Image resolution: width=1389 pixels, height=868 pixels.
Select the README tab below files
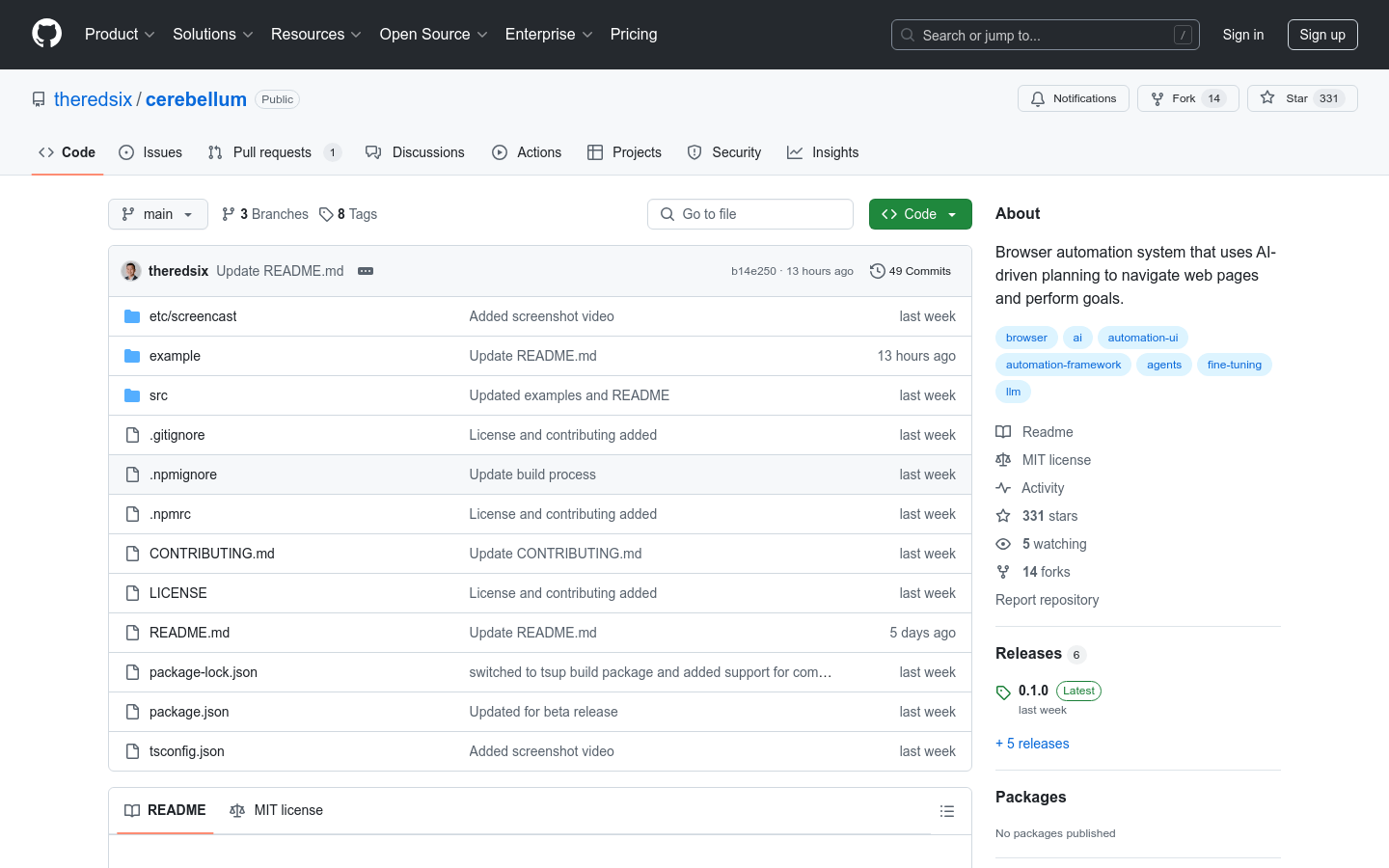[x=165, y=811]
